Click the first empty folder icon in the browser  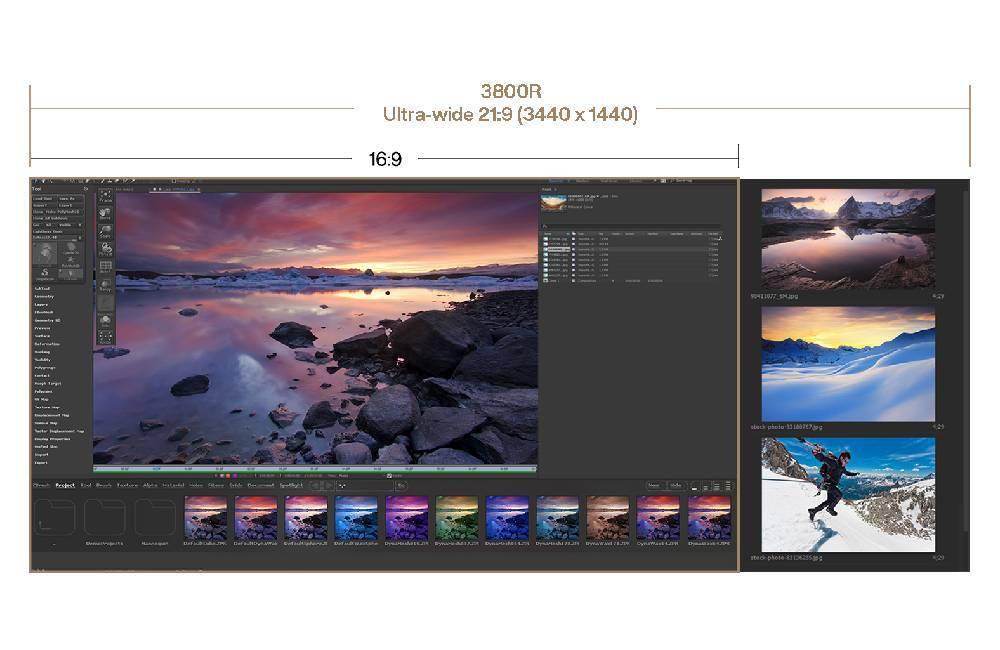pyautogui.click(x=54, y=517)
